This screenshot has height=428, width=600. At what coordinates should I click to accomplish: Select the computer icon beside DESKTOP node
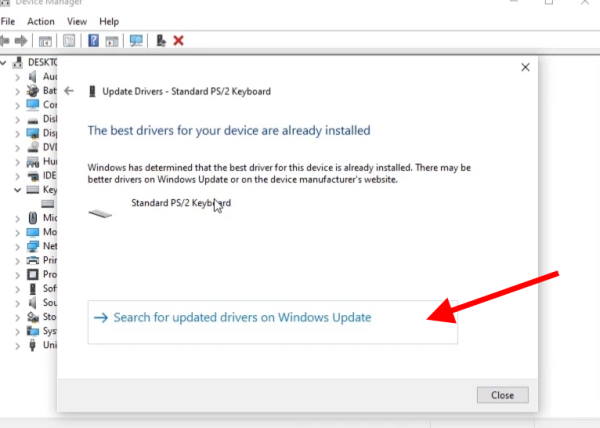coord(18,62)
